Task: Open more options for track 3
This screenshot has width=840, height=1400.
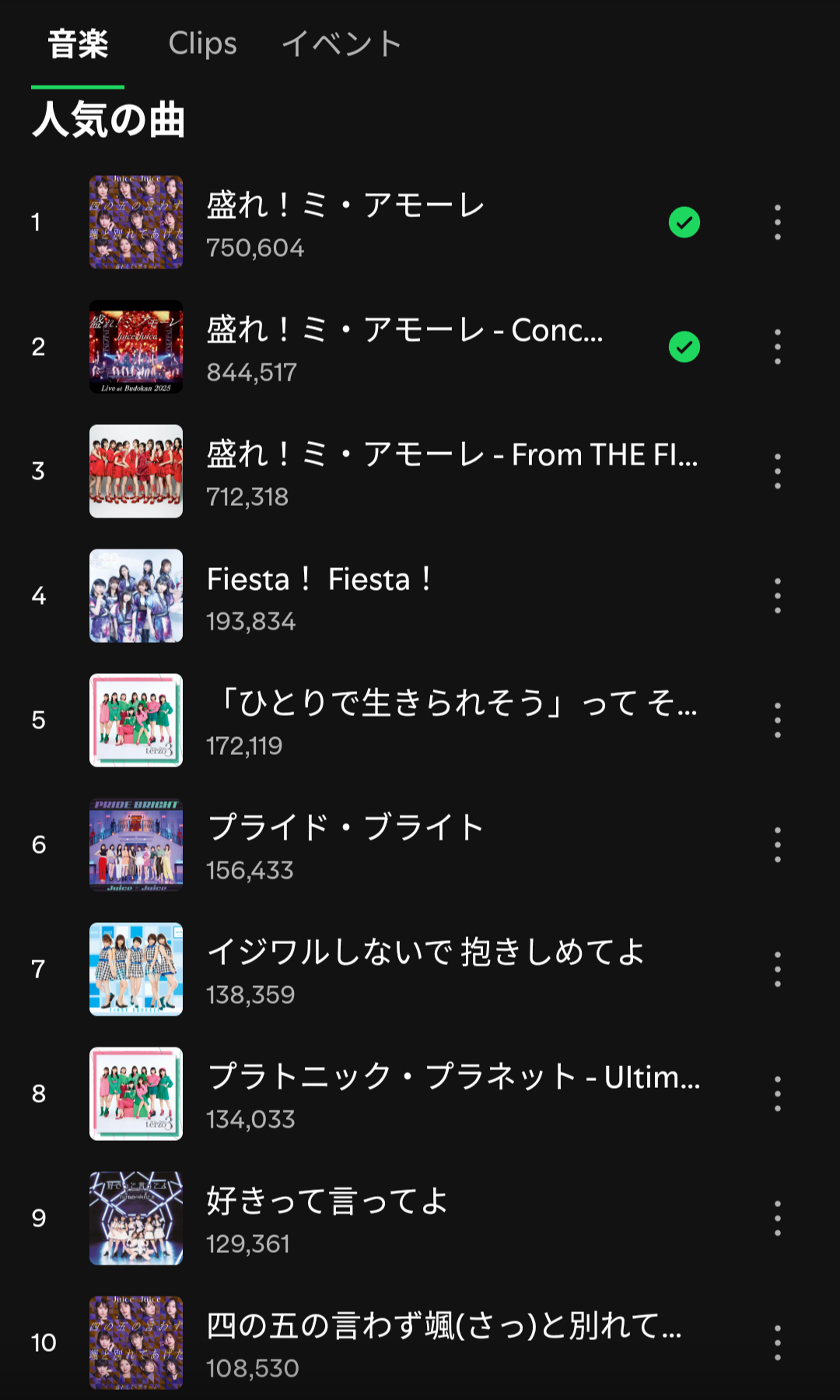Action: coord(777,471)
